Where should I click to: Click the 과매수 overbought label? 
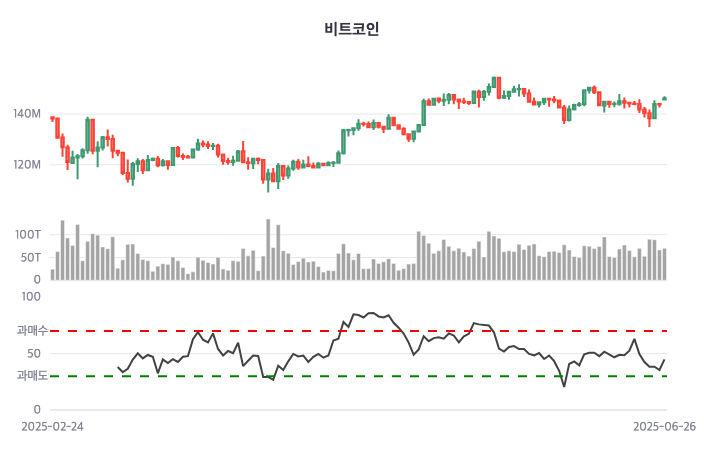pyautogui.click(x=32, y=330)
